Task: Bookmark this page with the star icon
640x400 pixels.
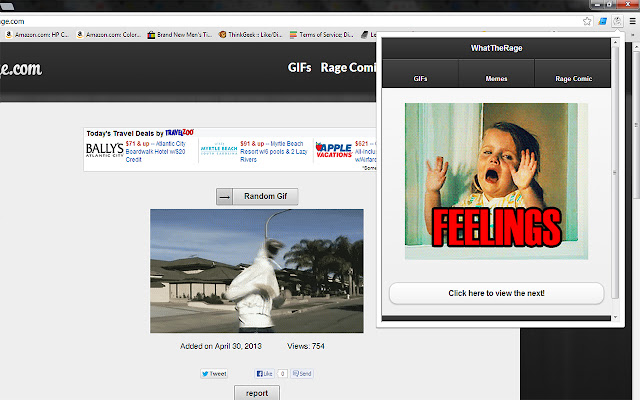Action: click(x=587, y=20)
